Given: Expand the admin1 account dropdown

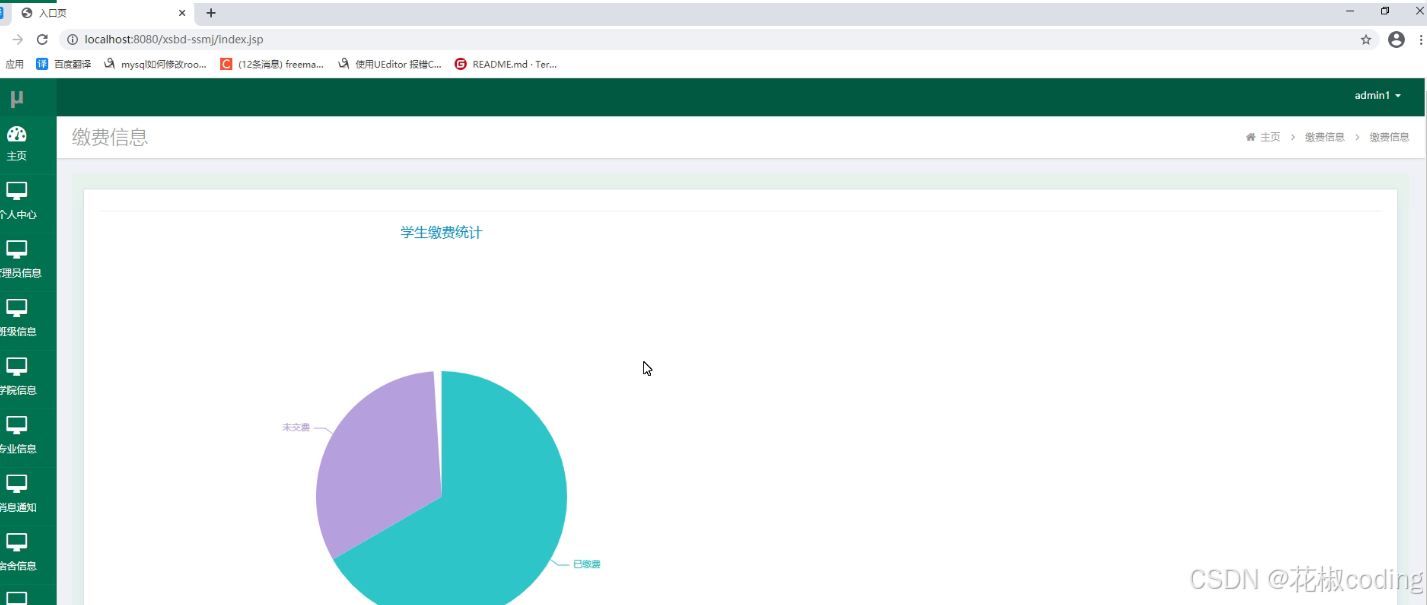Looking at the screenshot, I should pos(1374,95).
